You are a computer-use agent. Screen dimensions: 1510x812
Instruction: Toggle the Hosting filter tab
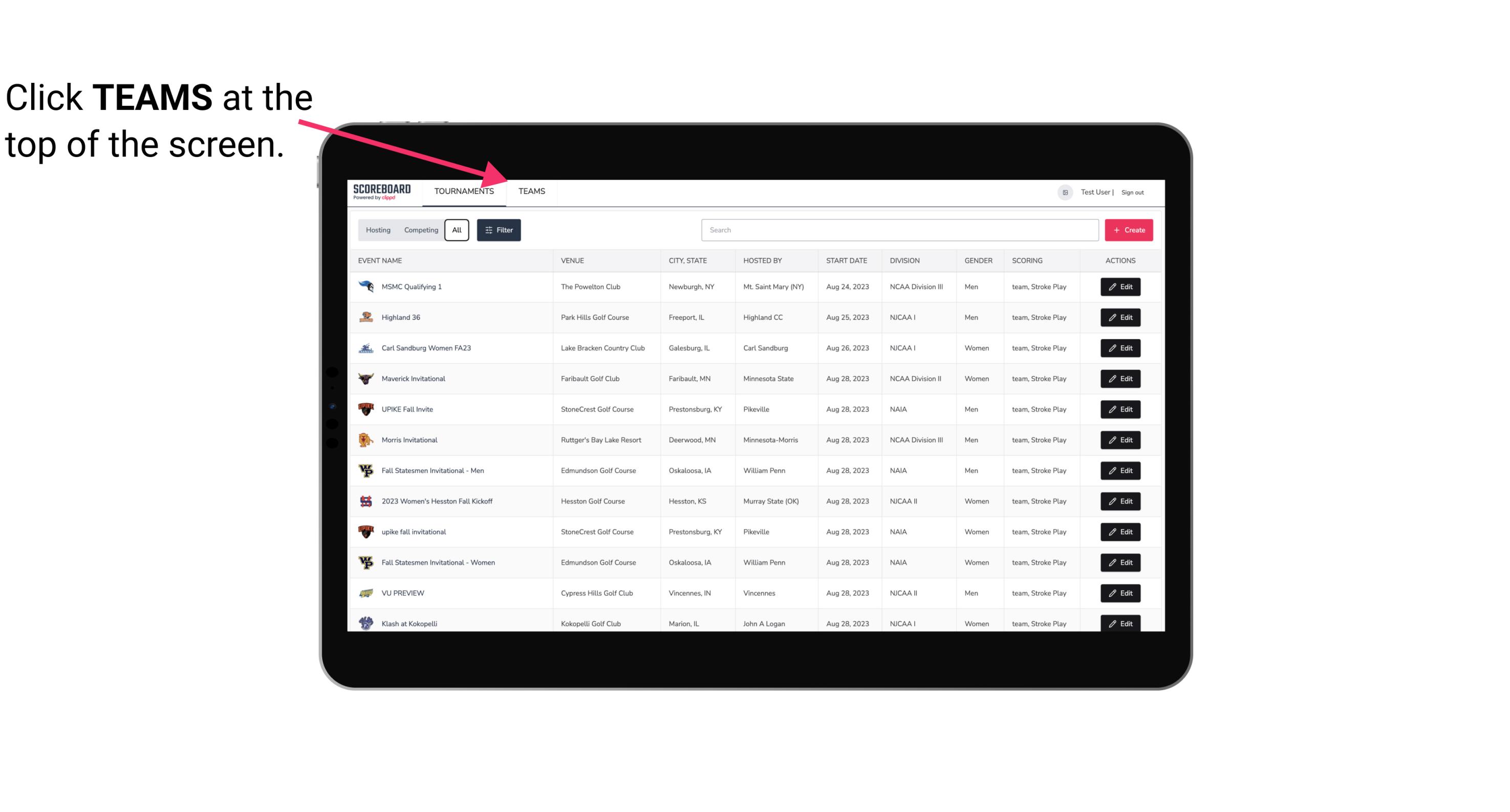(x=378, y=230)
